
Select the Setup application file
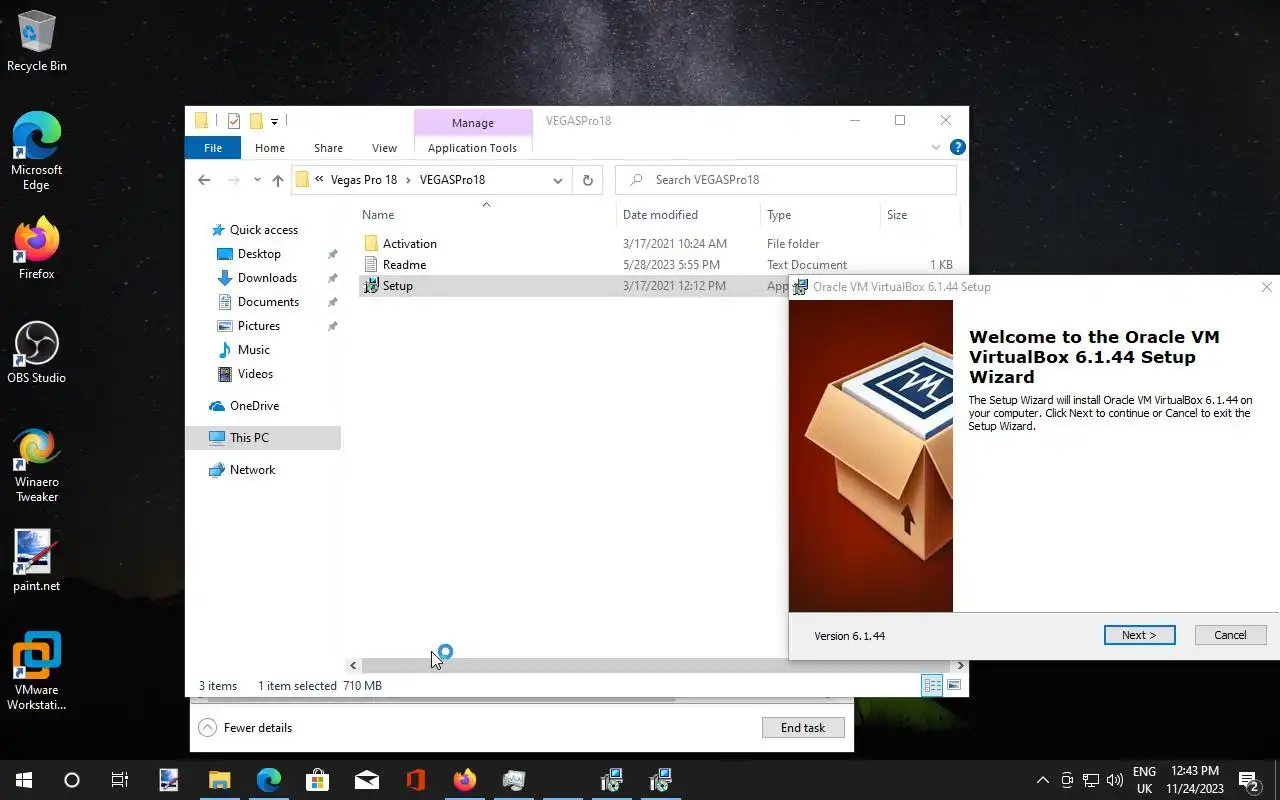574,286
